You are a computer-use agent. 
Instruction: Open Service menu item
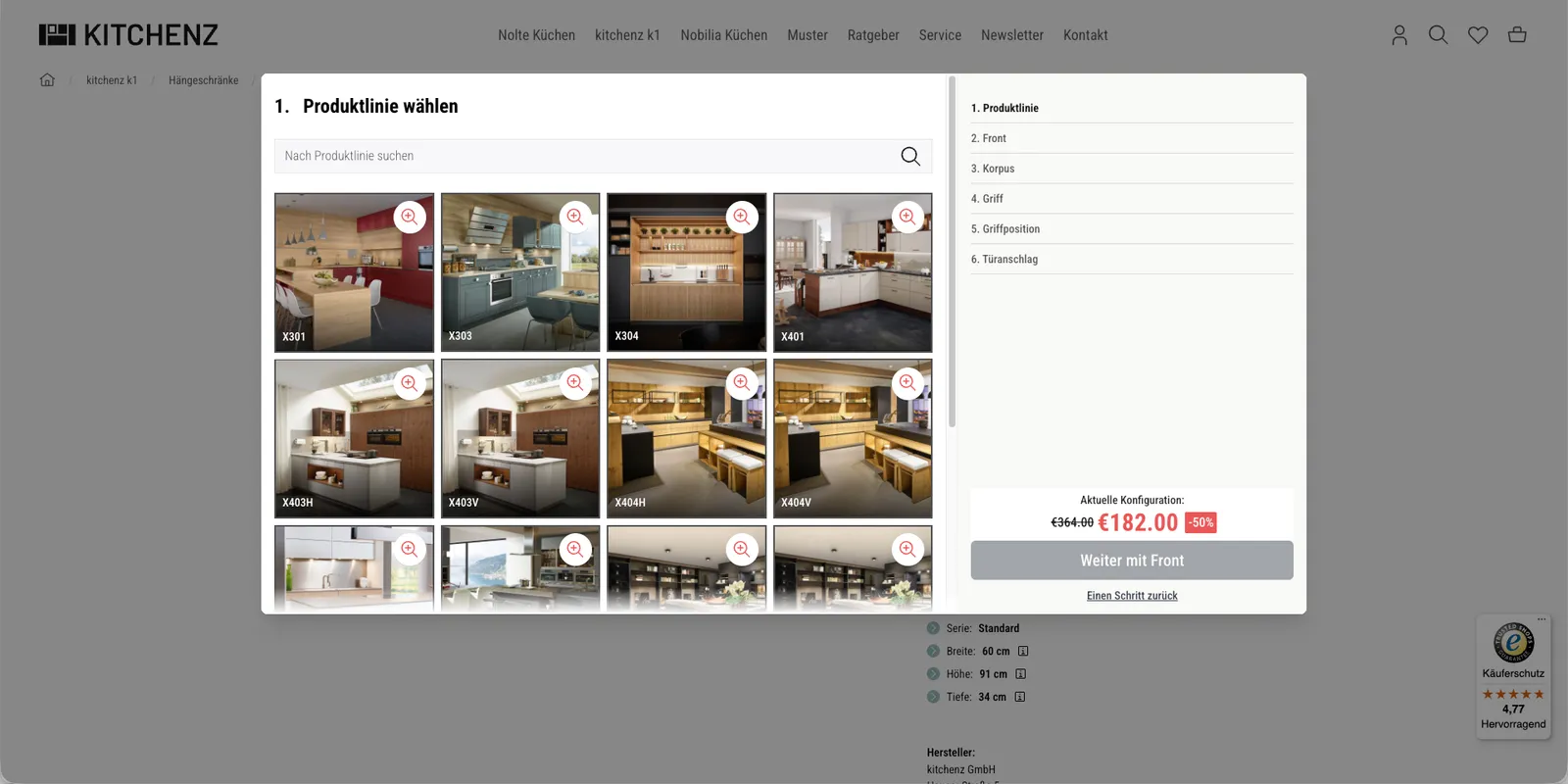[940, 35]
